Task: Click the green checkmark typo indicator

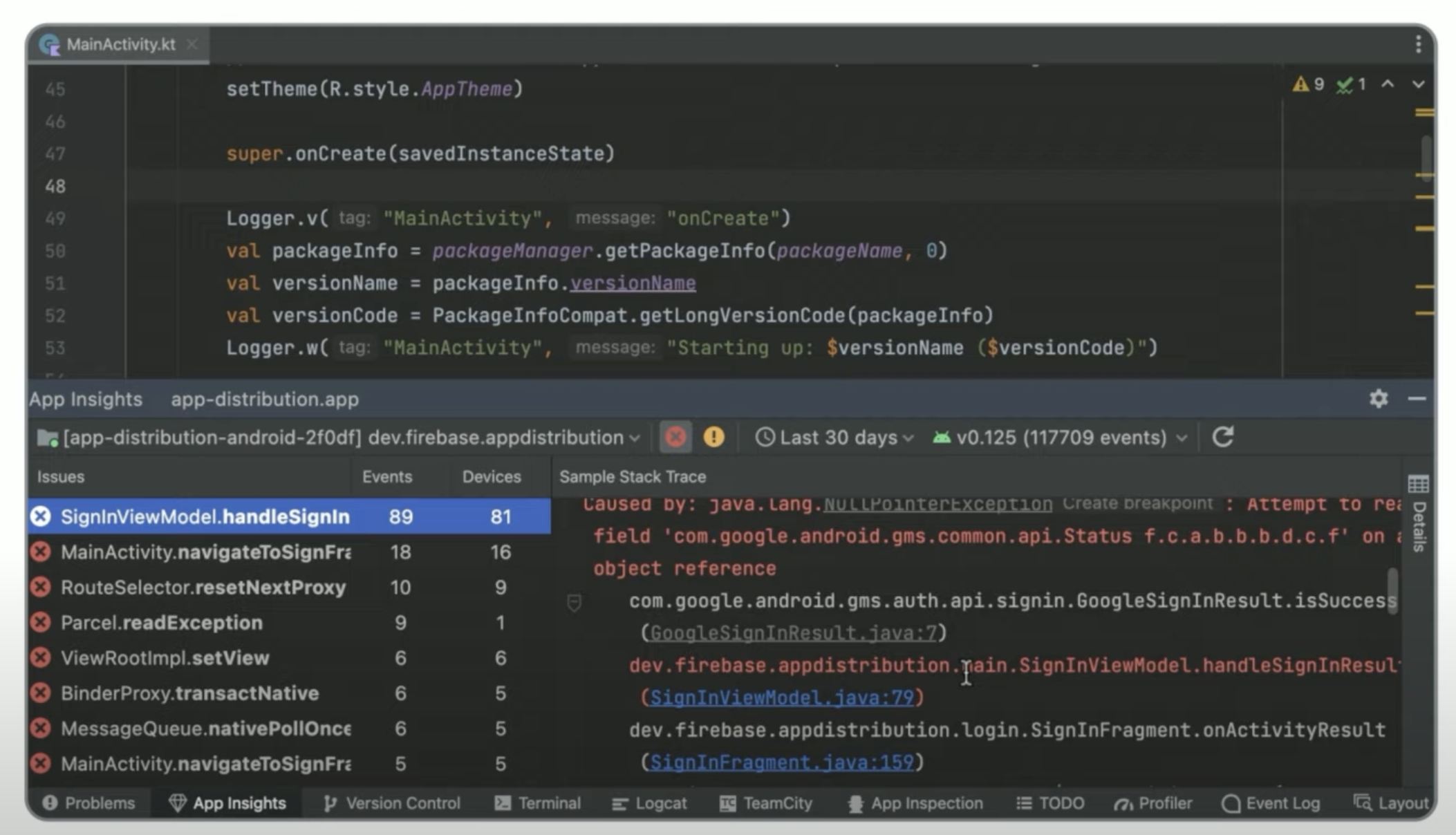Action: click(x=1351, y=84)
